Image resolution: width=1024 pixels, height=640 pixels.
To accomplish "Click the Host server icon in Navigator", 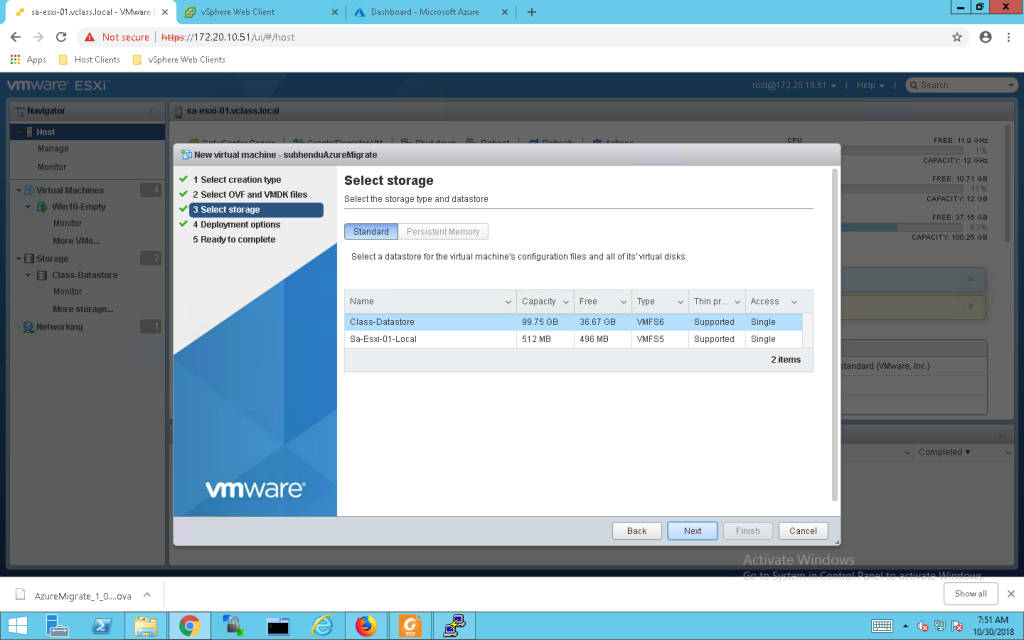I will pos(29,132).
